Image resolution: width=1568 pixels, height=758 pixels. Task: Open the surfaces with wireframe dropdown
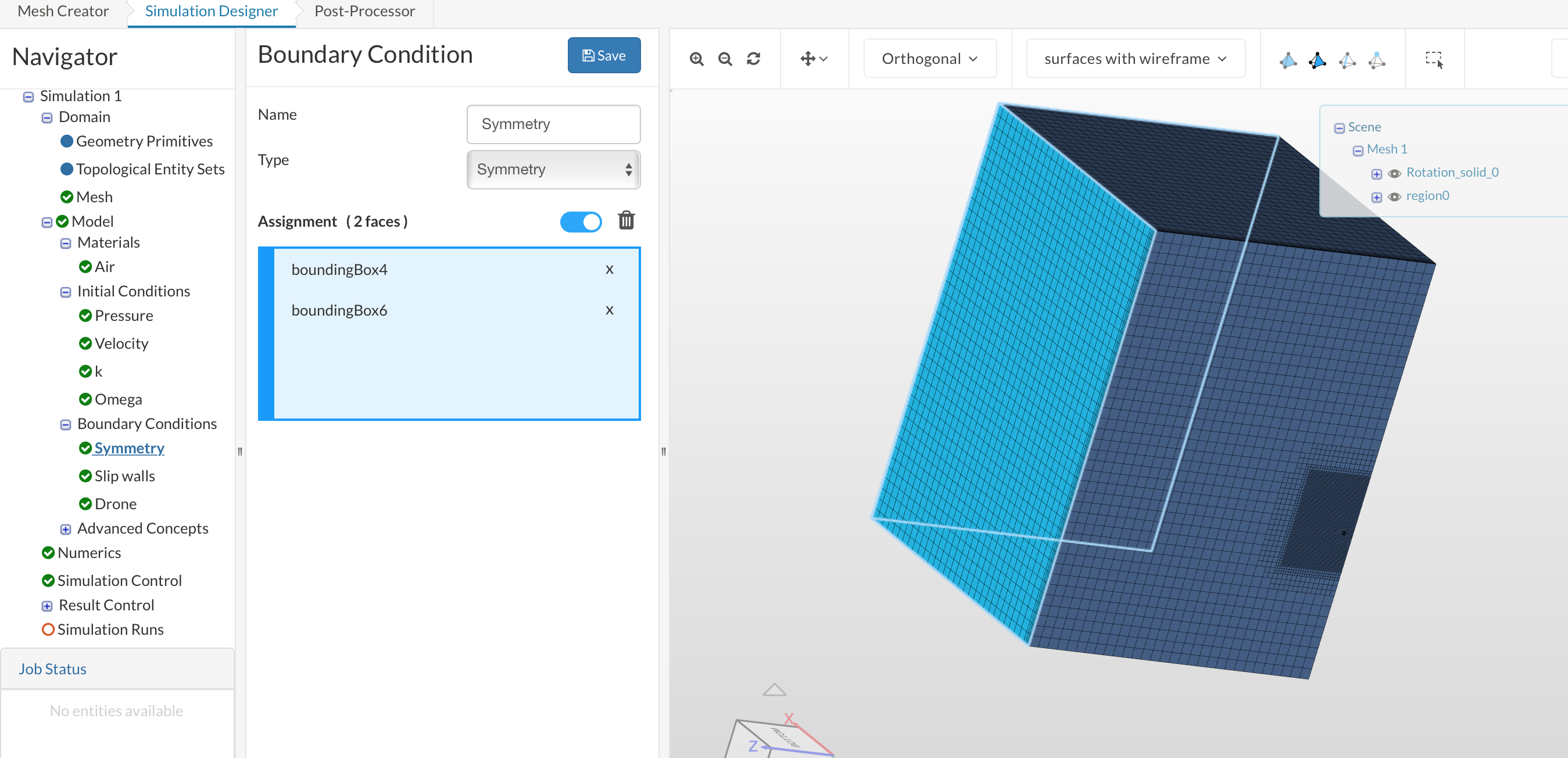tap(1134, 59)
